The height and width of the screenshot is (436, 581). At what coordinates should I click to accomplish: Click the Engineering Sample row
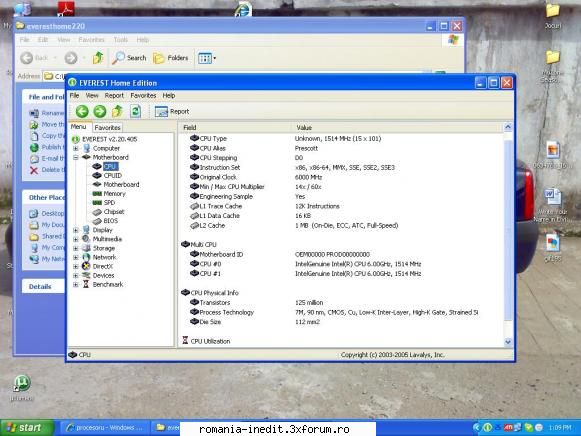click(341, 196)
